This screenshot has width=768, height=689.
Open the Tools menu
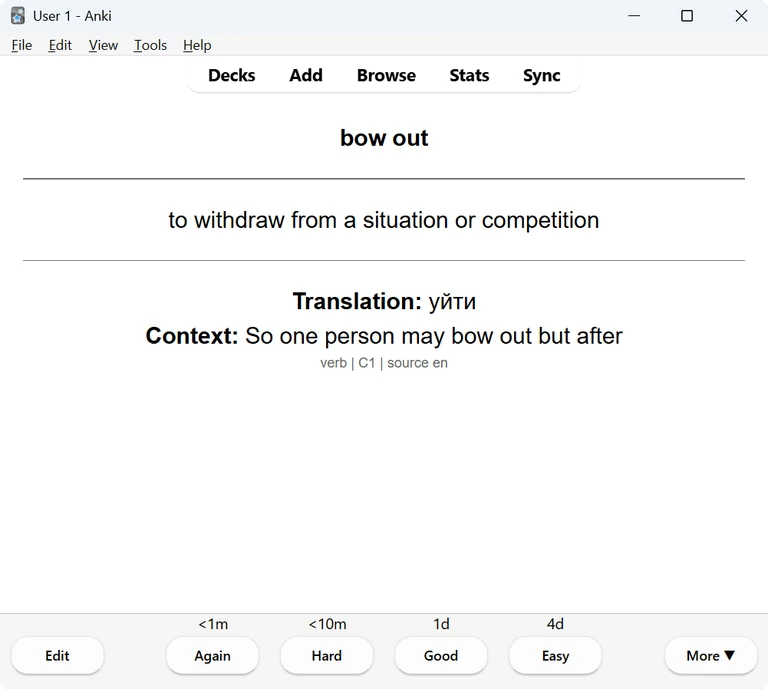coord(150,45)
